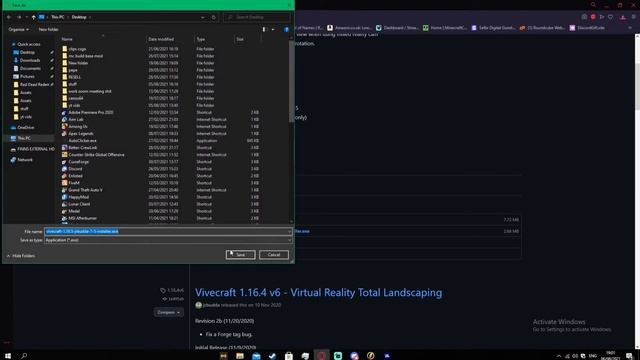Select the Among Us shortcut
The width and height of the screenshot is (640, 360).
coord(78,127)
